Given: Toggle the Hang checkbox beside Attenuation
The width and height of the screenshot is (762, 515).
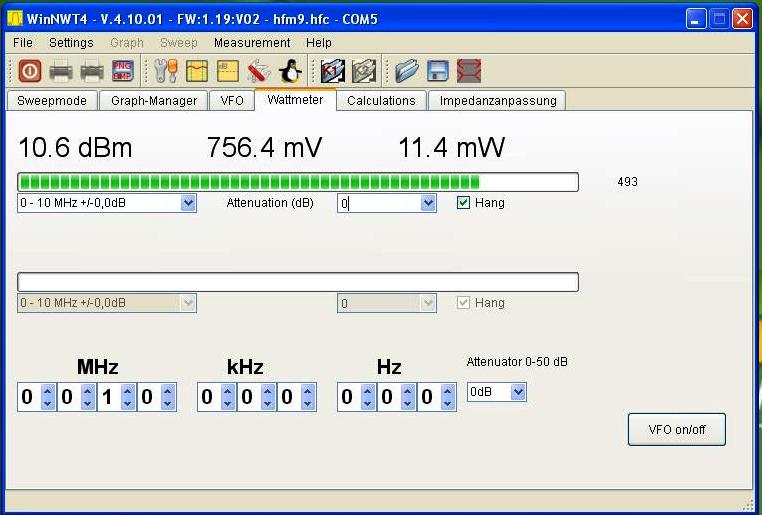Looking at the screenshot, I should coord(463,203).
